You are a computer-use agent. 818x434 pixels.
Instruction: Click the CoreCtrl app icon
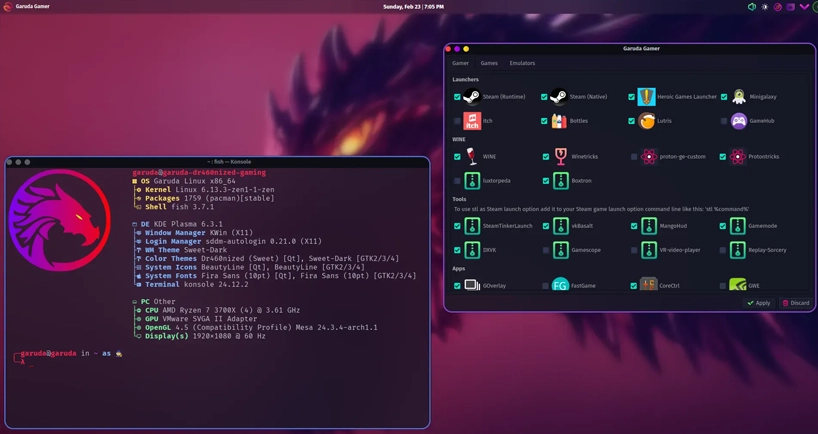[648, 285]
